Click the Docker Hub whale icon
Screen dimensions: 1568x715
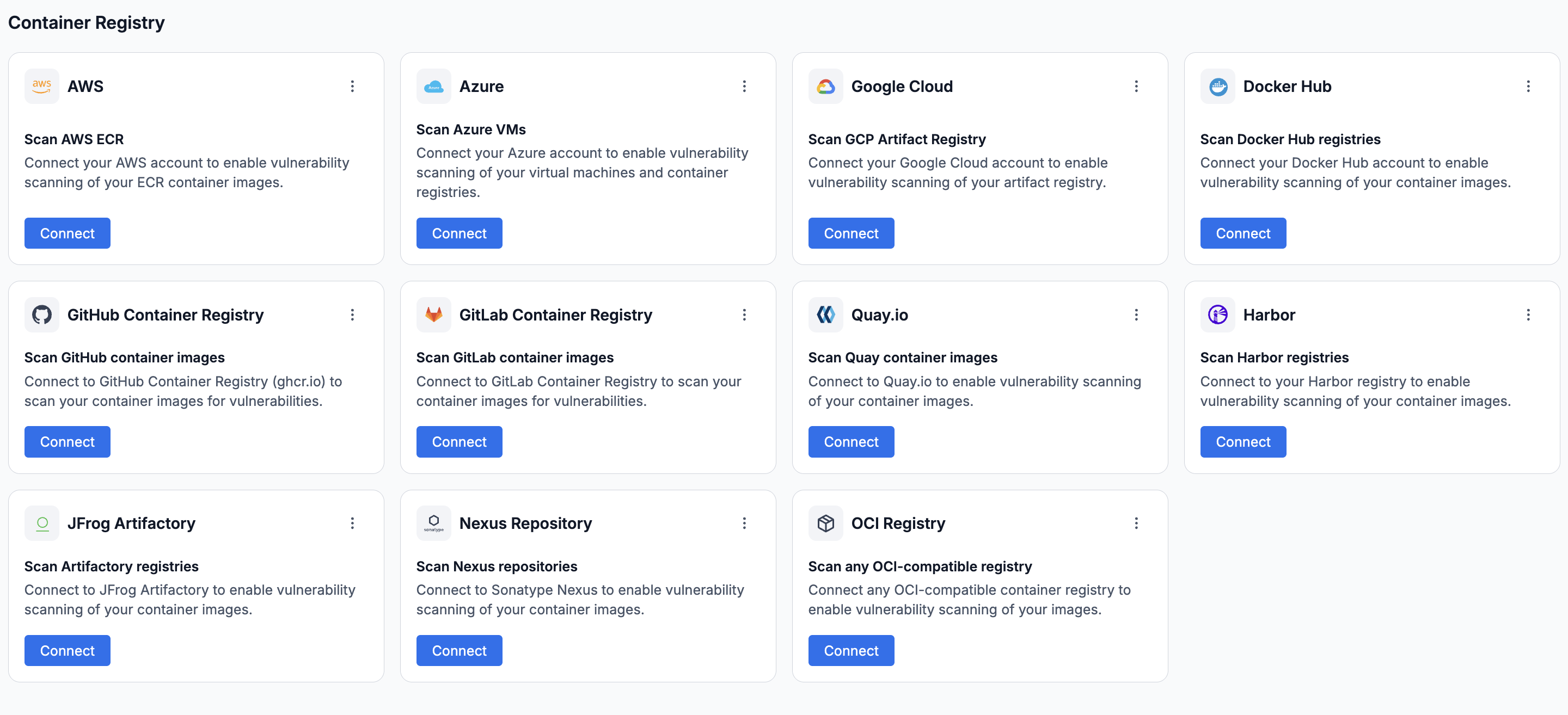tap(1217, 87)
